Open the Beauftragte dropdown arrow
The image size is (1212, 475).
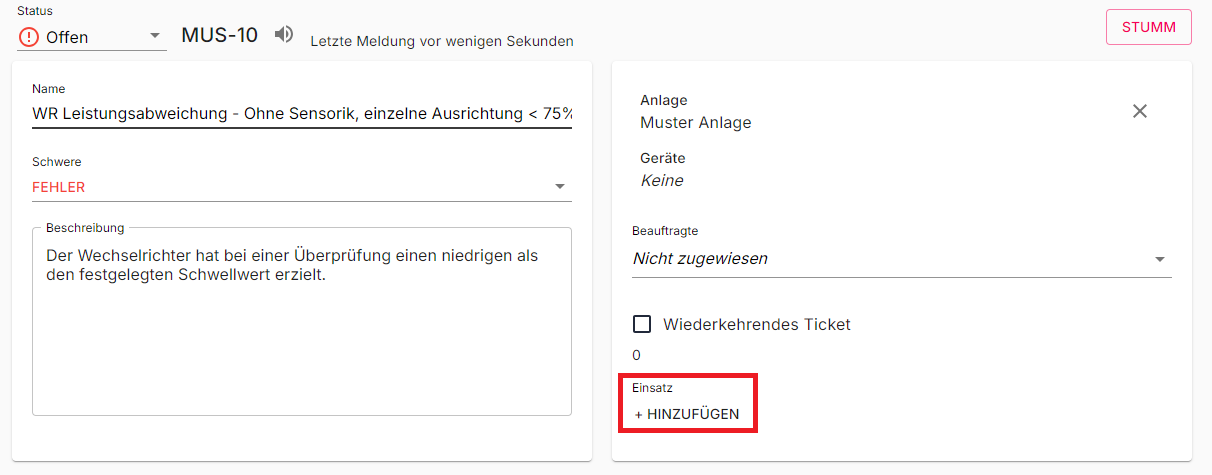click(x=1160, y=259)
